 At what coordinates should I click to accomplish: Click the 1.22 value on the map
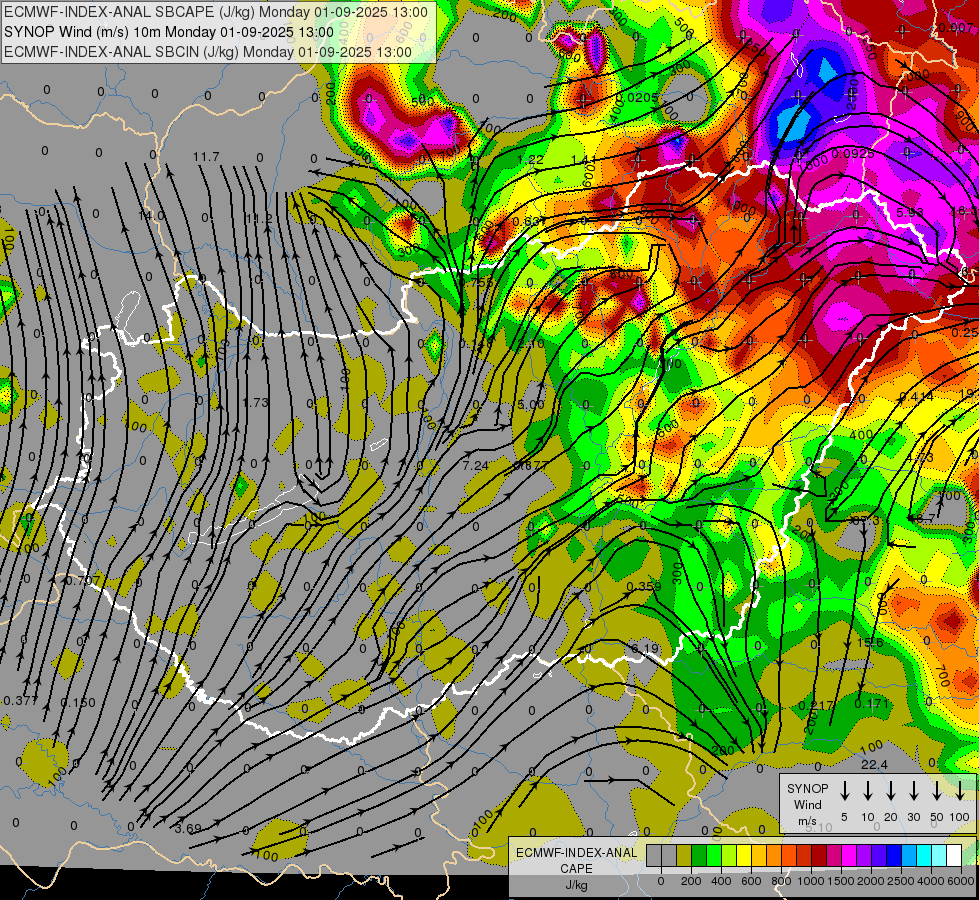click(531, 159)
